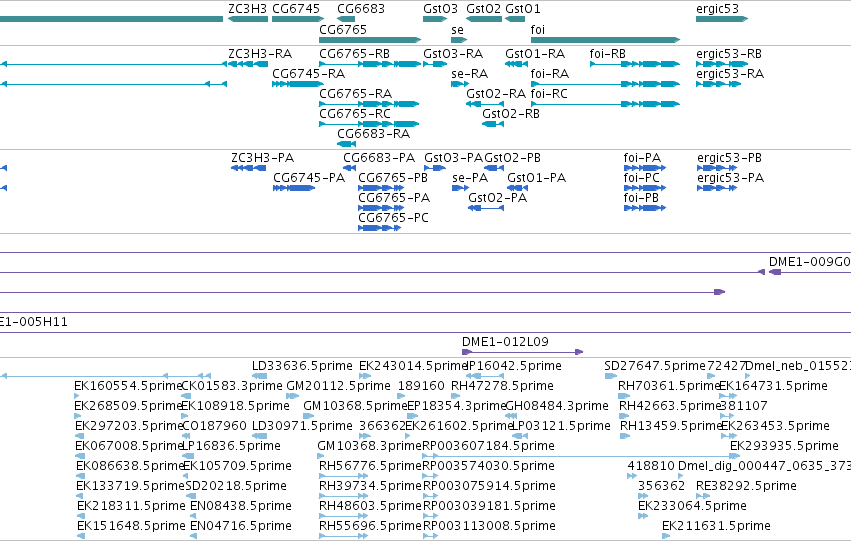Select the GstO2 gene label

484,9
